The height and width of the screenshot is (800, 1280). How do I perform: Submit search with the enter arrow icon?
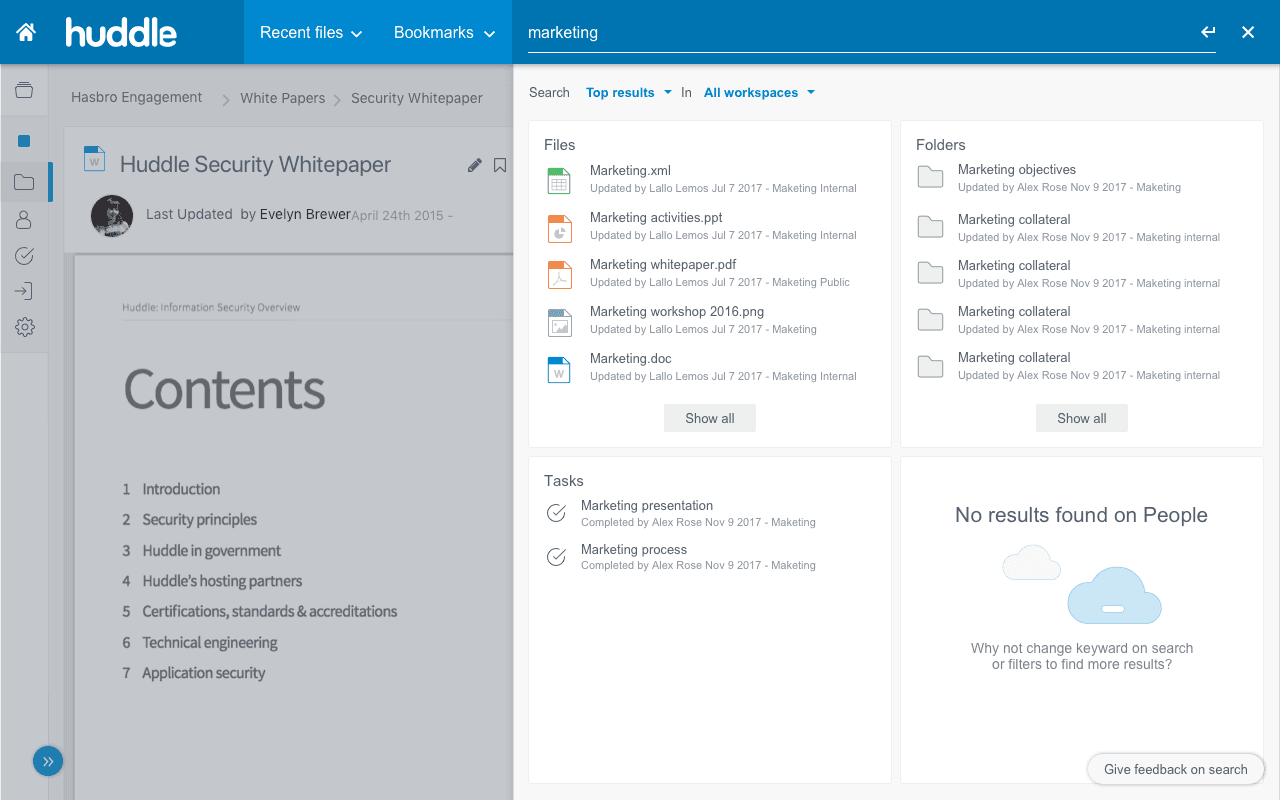tap(1208, 32)
